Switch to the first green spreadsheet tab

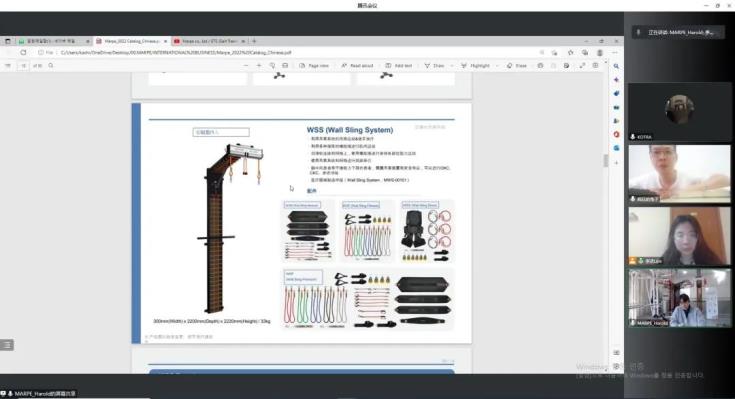53,41
